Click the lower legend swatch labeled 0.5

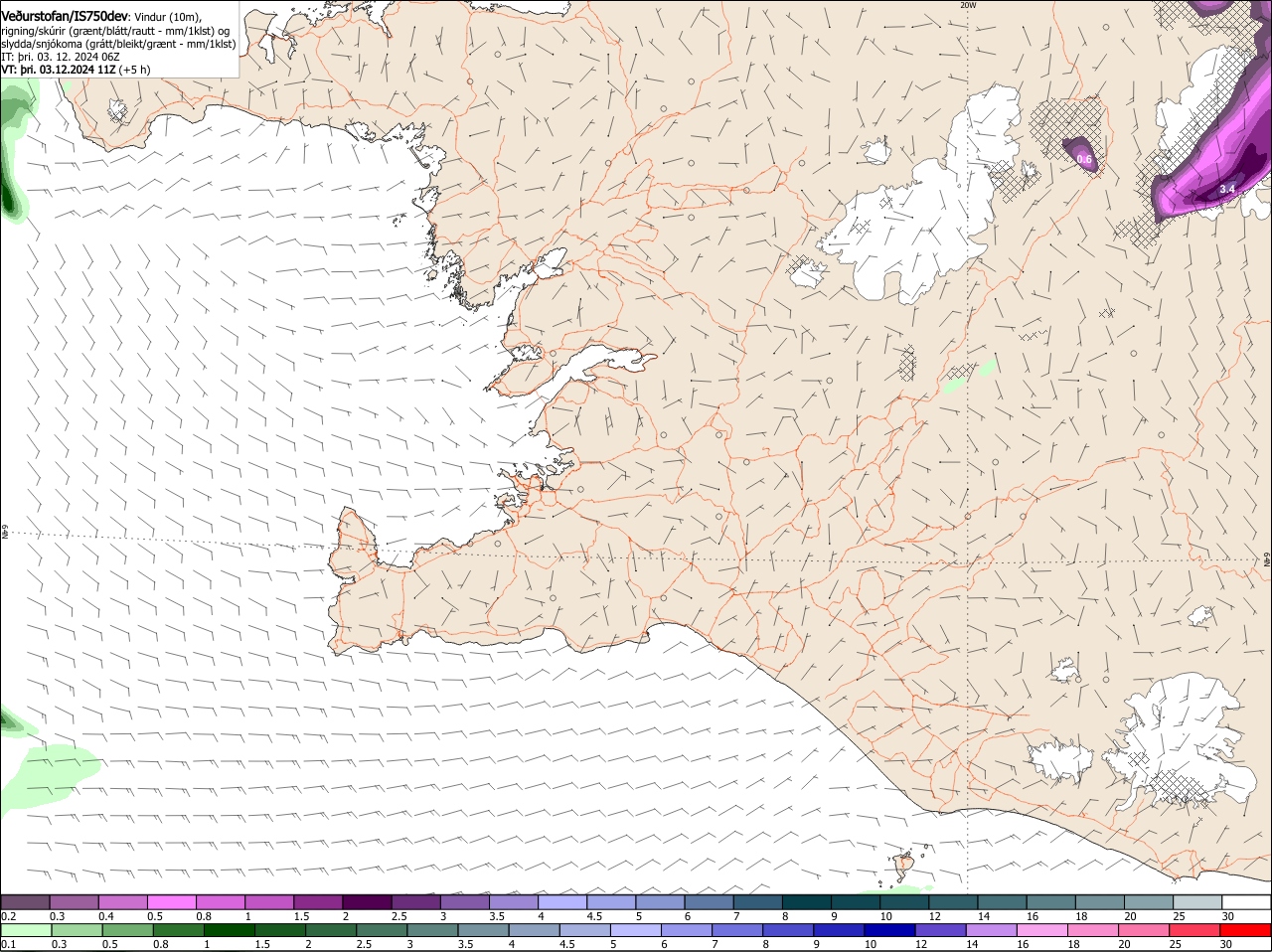point(127,930)
